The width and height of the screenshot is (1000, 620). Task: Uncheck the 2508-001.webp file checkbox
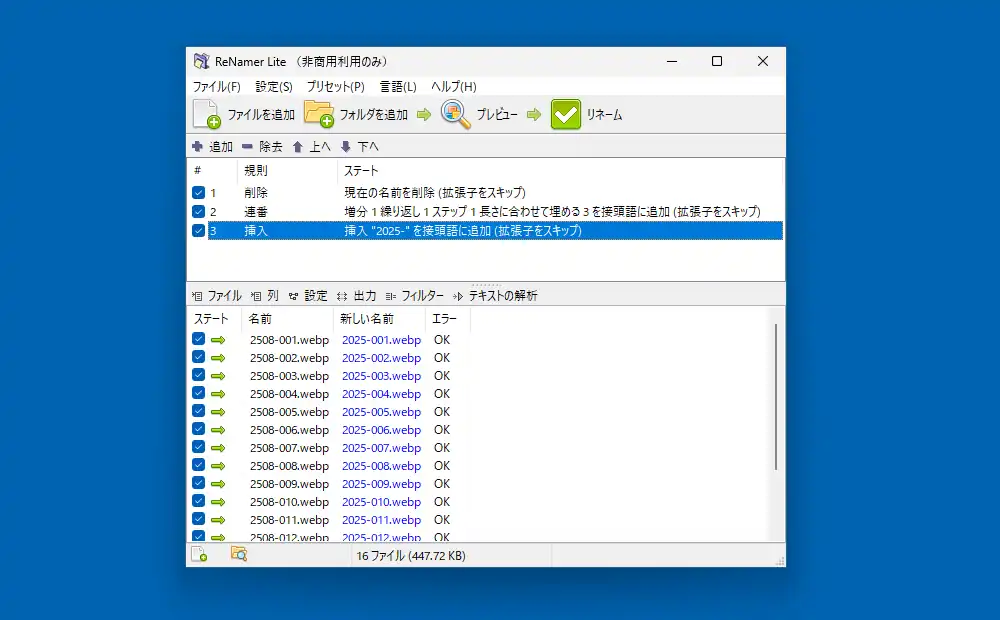(198, 340)
